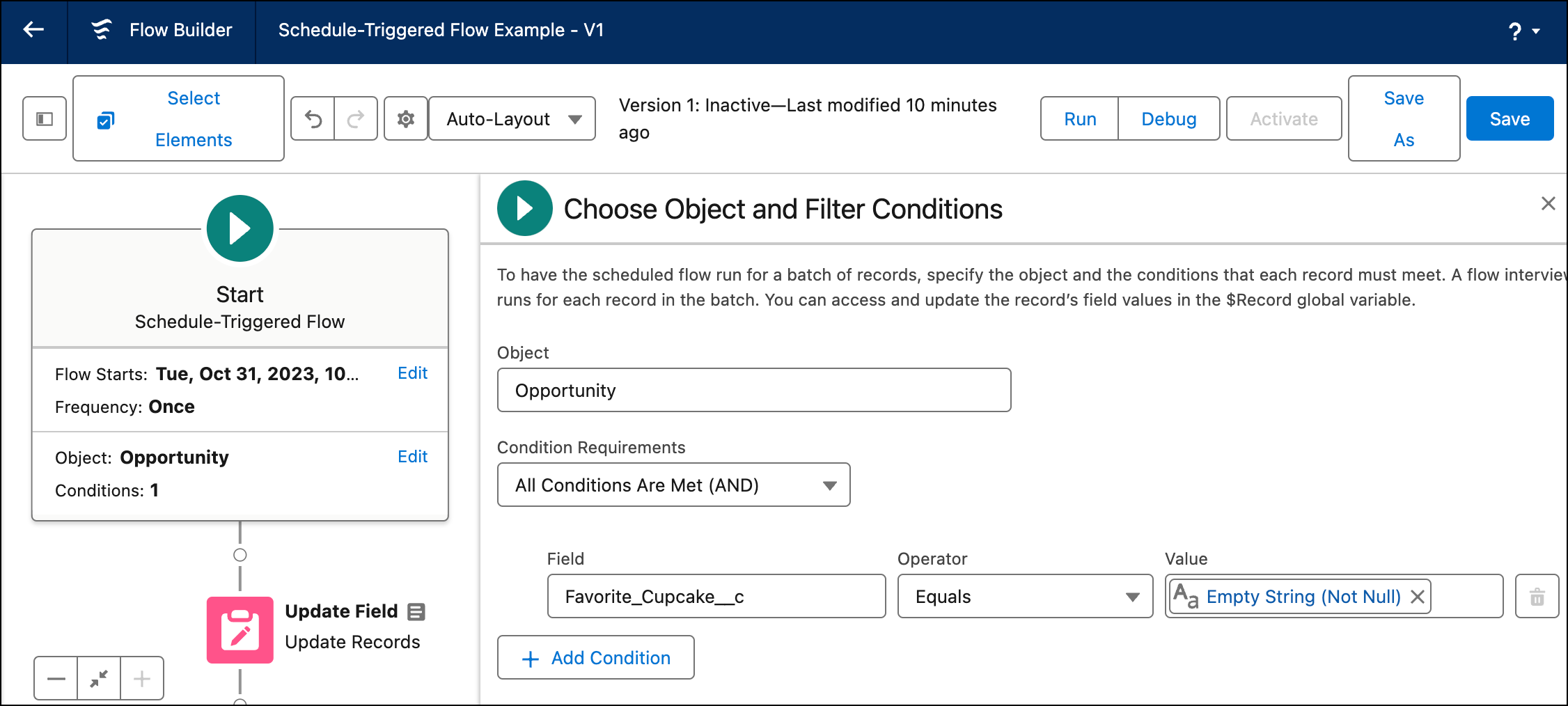Viewport: 1568px width, 706px height.
Task: Click Save As button
Action: pyautogui.click(x=1404, y=118)
